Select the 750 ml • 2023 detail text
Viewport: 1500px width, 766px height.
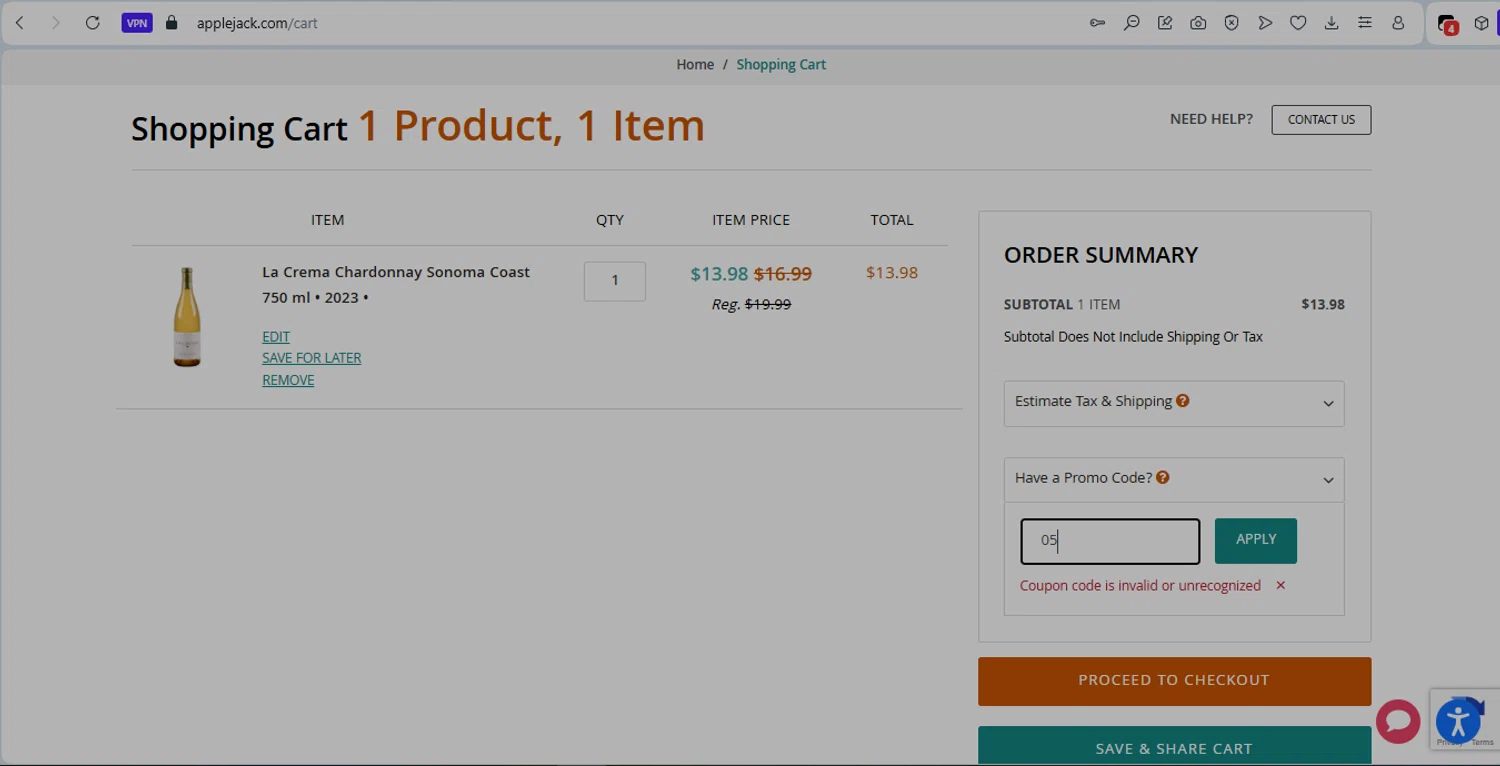(x=315, y=298)
